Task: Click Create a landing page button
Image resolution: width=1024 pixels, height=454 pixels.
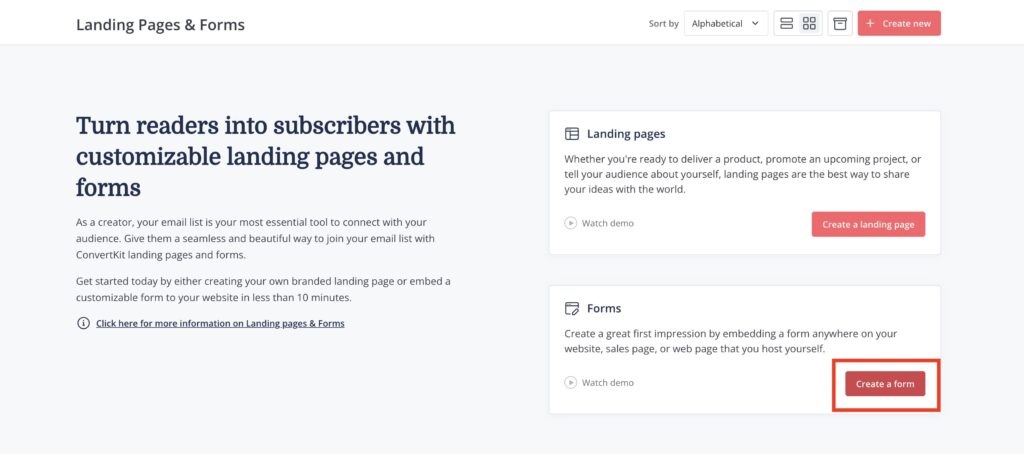Action: 868,224
